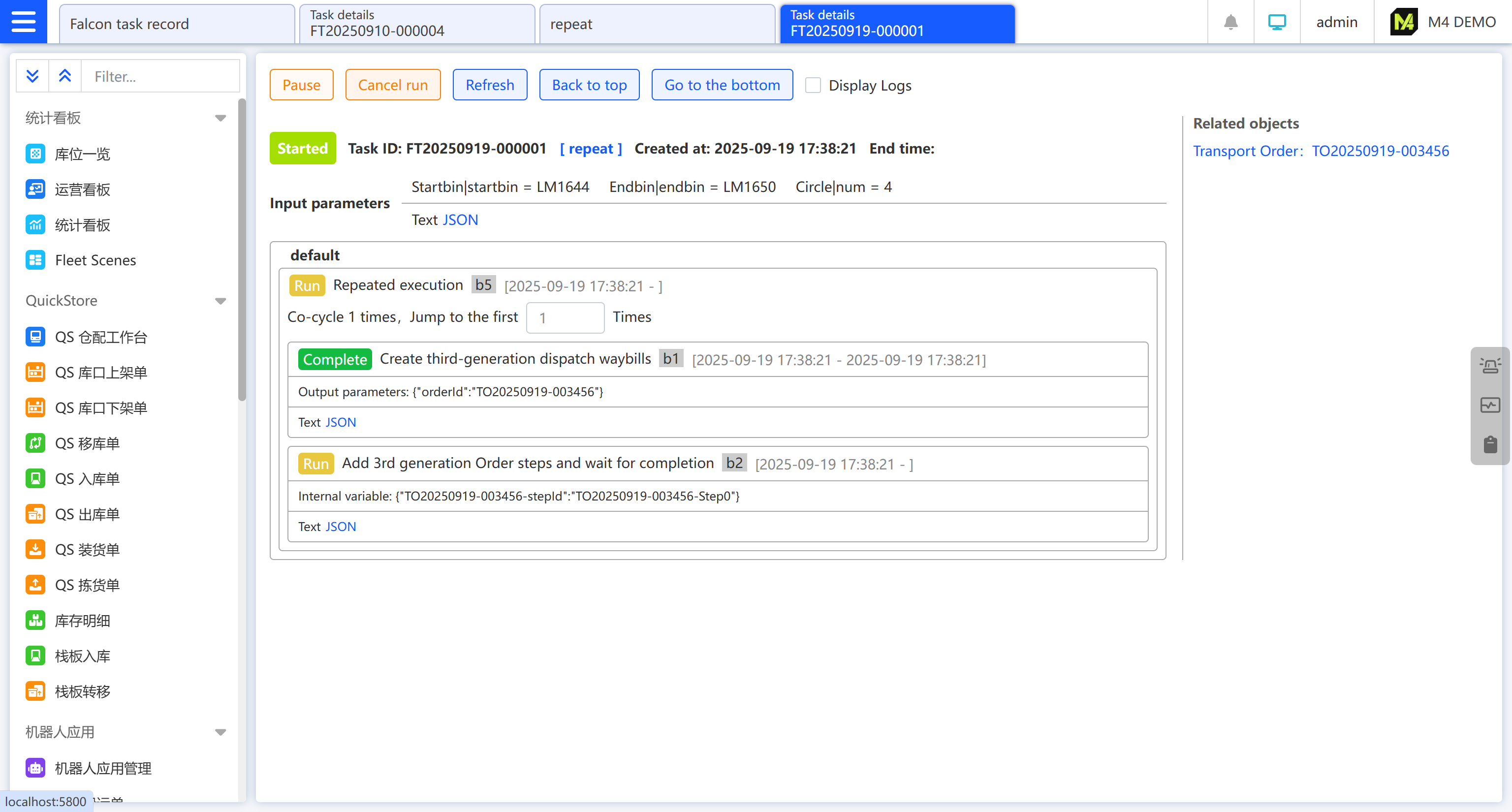
Task: Open the activity monitor side icon
Action: point(1490,406)
